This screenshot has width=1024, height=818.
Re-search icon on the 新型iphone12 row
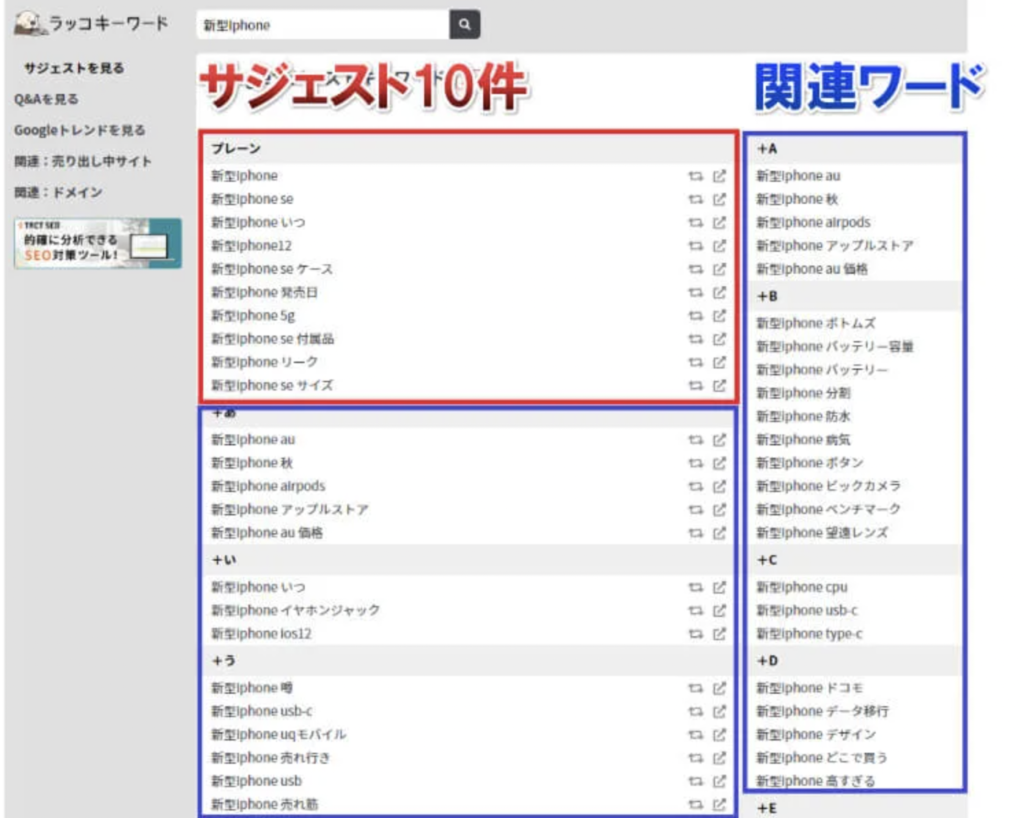click(x=696, y=246)
